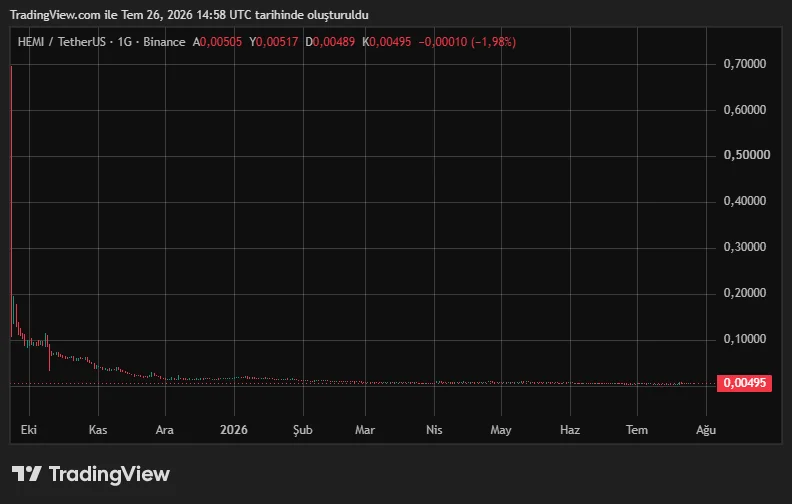Click the 0,10000 price scale label
Image resolution: width=792 pixels, height=504 pixels.
[x=745, y=339]
